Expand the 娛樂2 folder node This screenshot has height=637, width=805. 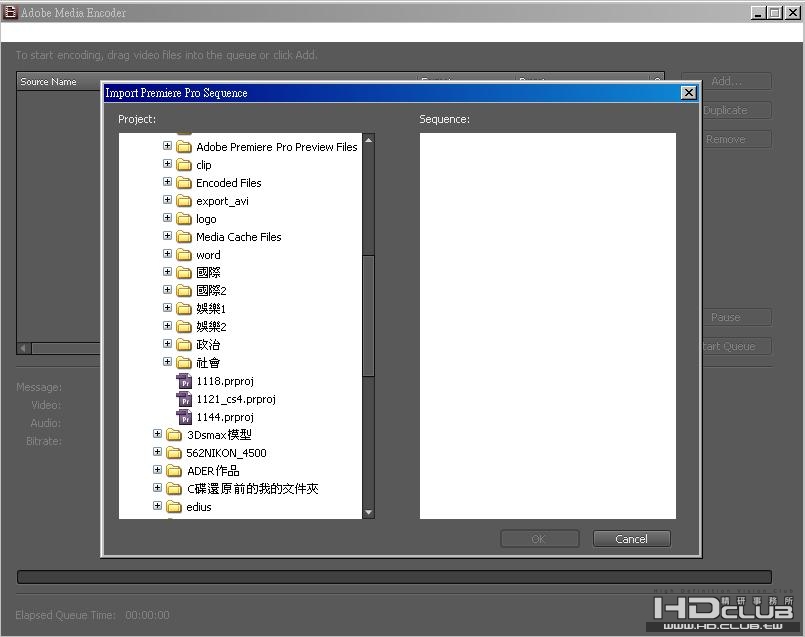(x=167, y=325)
